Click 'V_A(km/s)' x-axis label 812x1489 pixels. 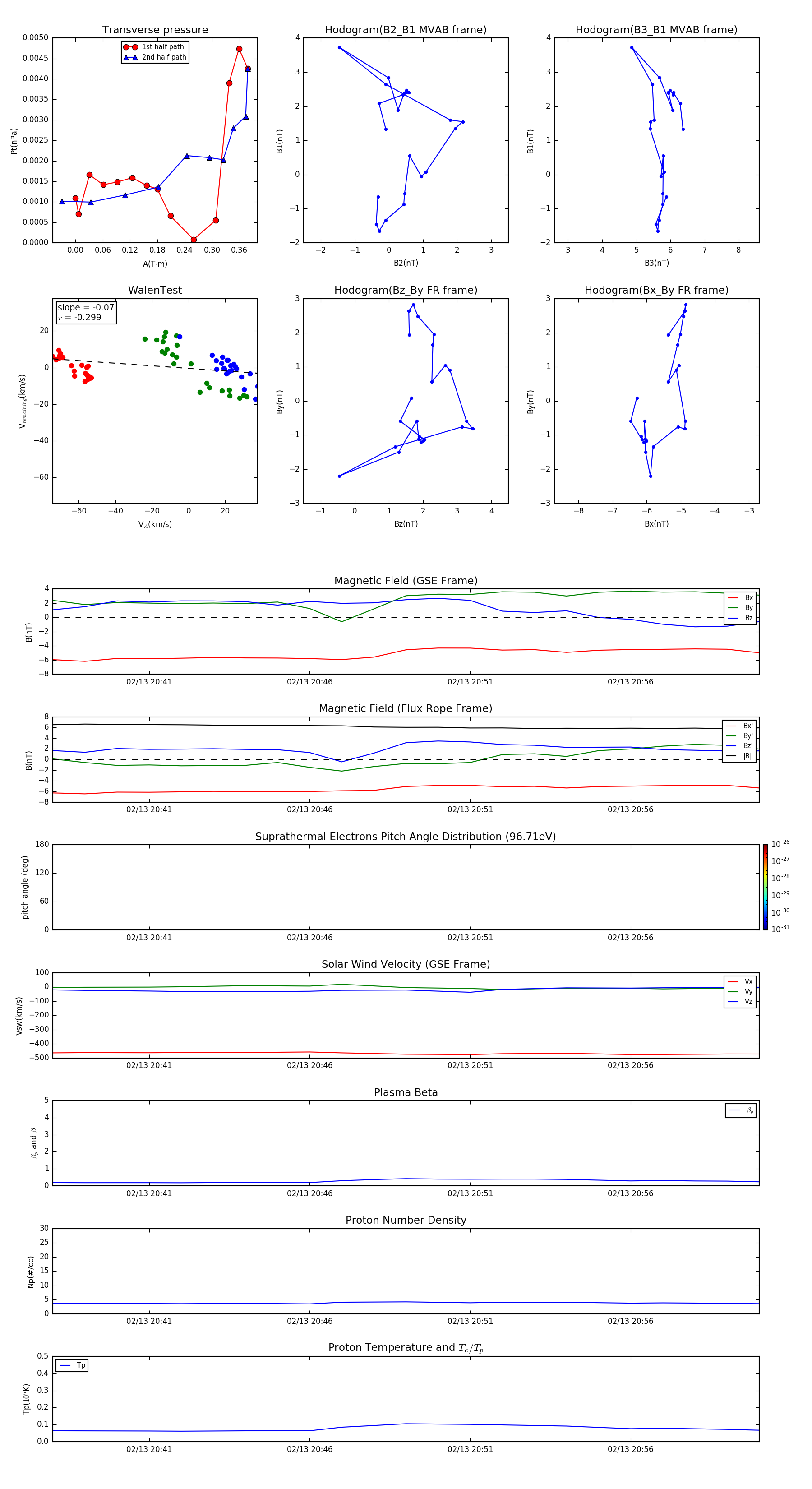155,524
